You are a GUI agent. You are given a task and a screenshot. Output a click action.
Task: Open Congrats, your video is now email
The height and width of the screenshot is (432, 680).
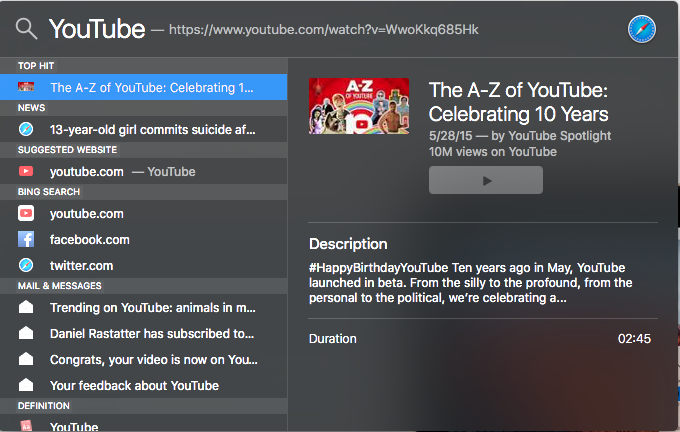pyautogui.click(x=144, y=360)
